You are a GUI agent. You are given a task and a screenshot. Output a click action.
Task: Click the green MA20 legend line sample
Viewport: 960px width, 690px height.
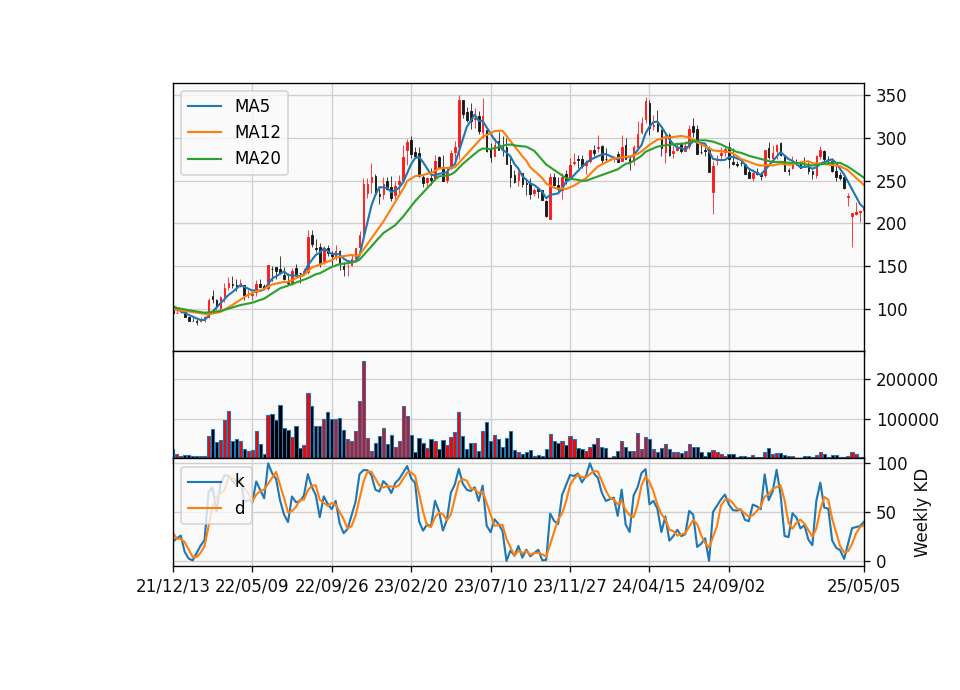204,159
